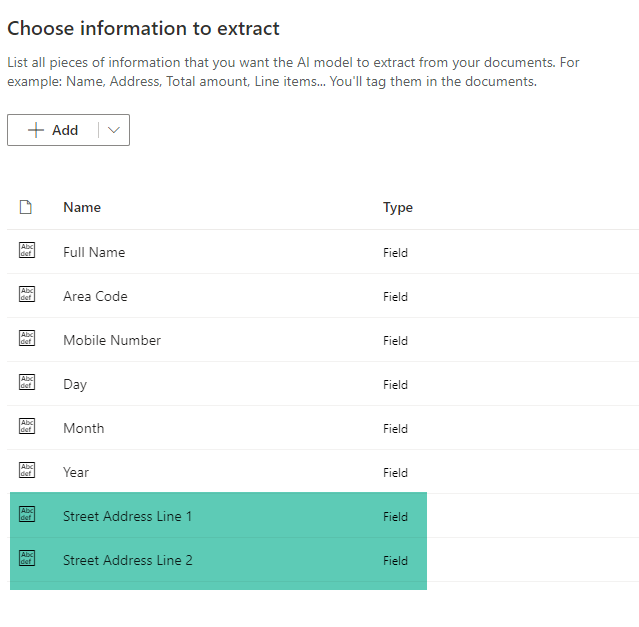639x627 pixels.
Task: Select the Street Address Line 1 name
Action: (x=127, y=516)
